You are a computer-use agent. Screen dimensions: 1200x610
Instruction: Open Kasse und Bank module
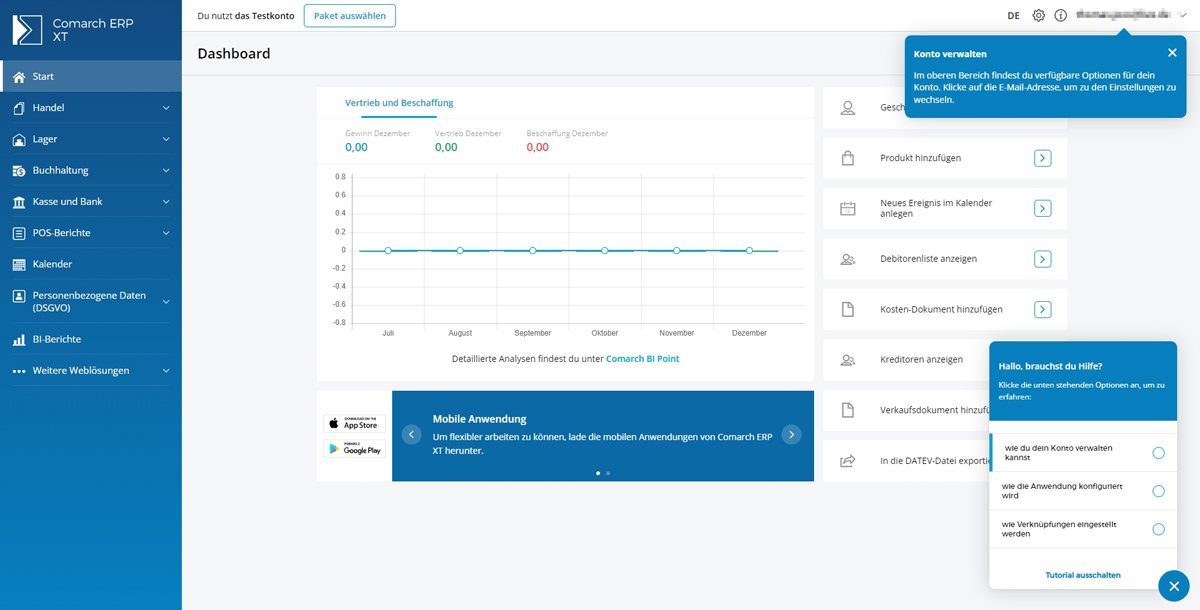(x=68, y=201)
